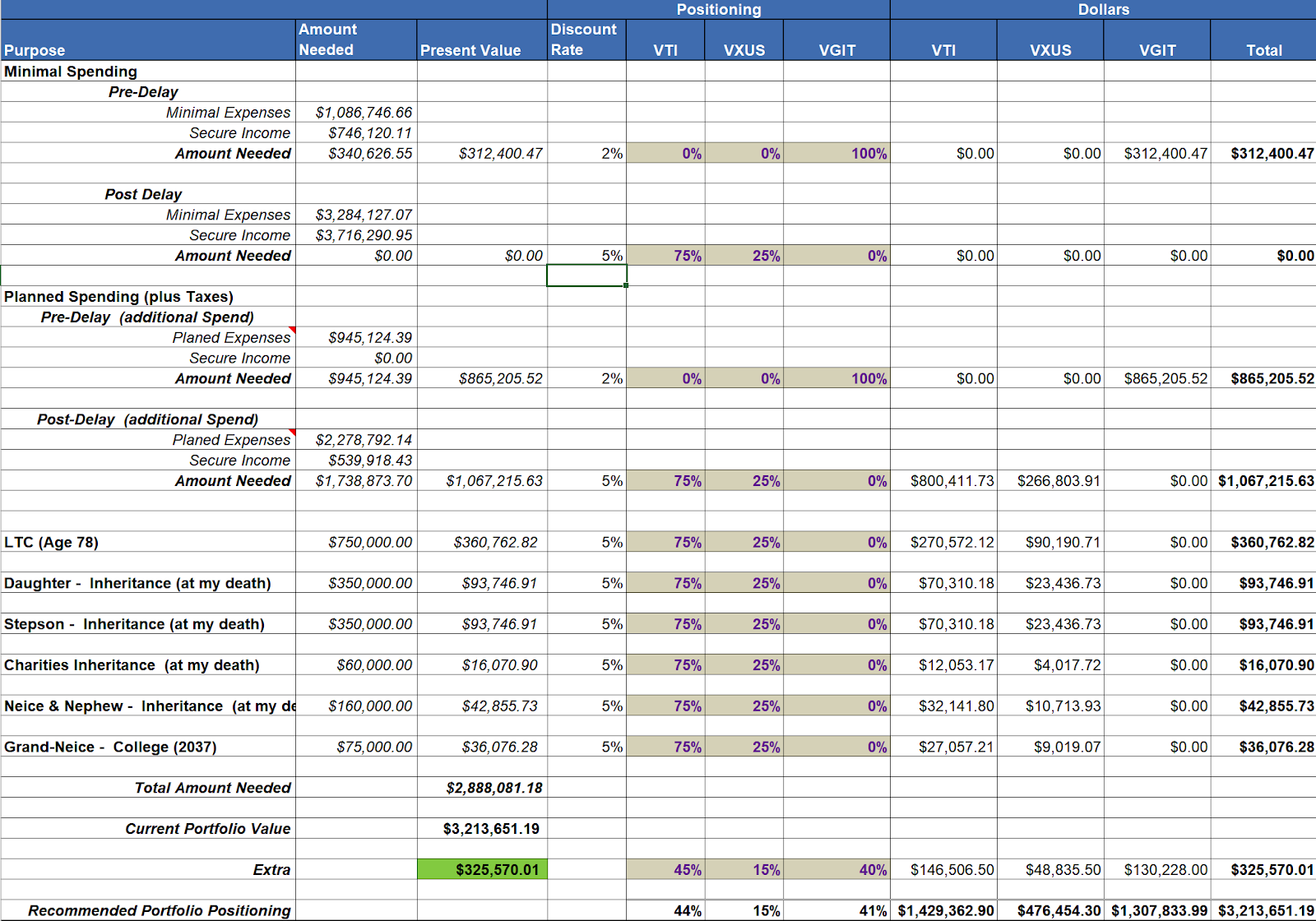
Task: Open the comment on Post-Delay Planed Expenses cell
Action: (x=293, y=433)
